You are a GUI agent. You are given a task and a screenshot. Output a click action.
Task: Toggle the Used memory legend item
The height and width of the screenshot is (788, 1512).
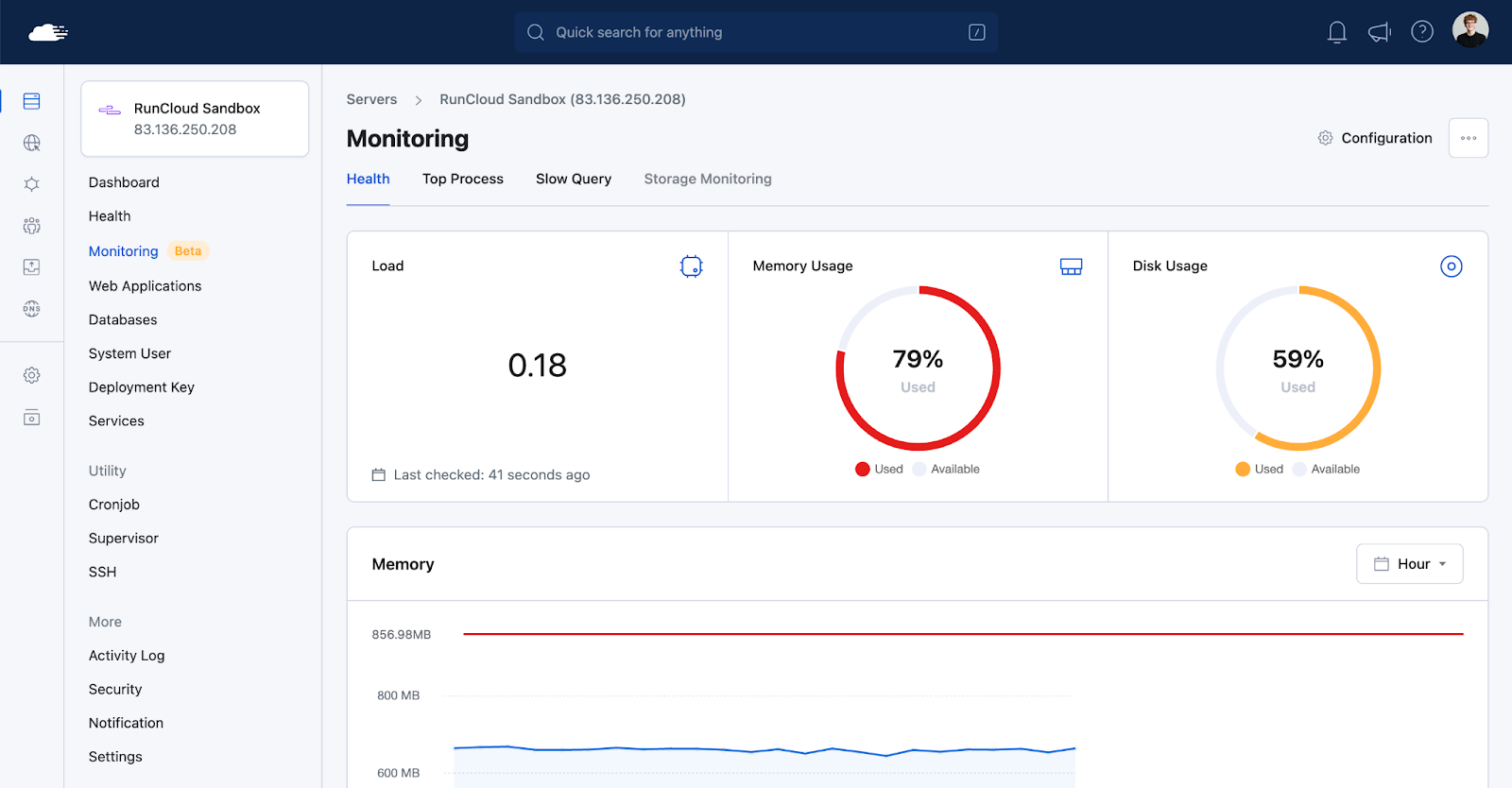pos(879,470)
